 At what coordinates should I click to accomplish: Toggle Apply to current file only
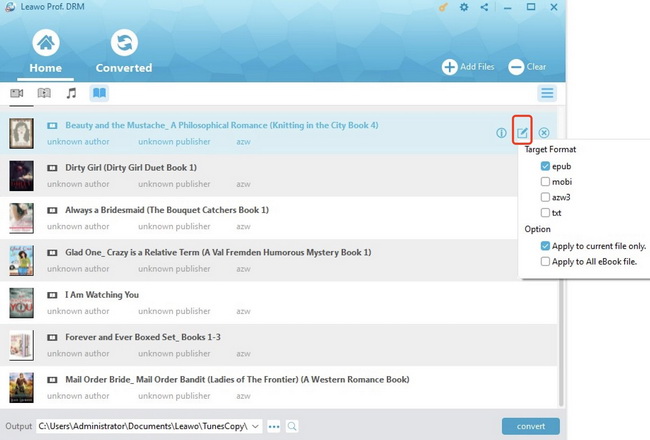(545, 246)
